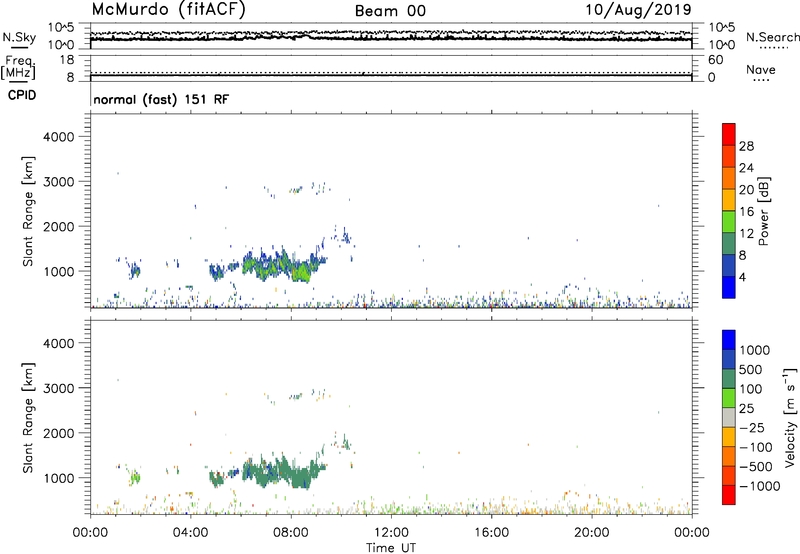Screen dimensions: 800x554
Task: Click the 20 dB colorbar label
Action: [746, 190]
